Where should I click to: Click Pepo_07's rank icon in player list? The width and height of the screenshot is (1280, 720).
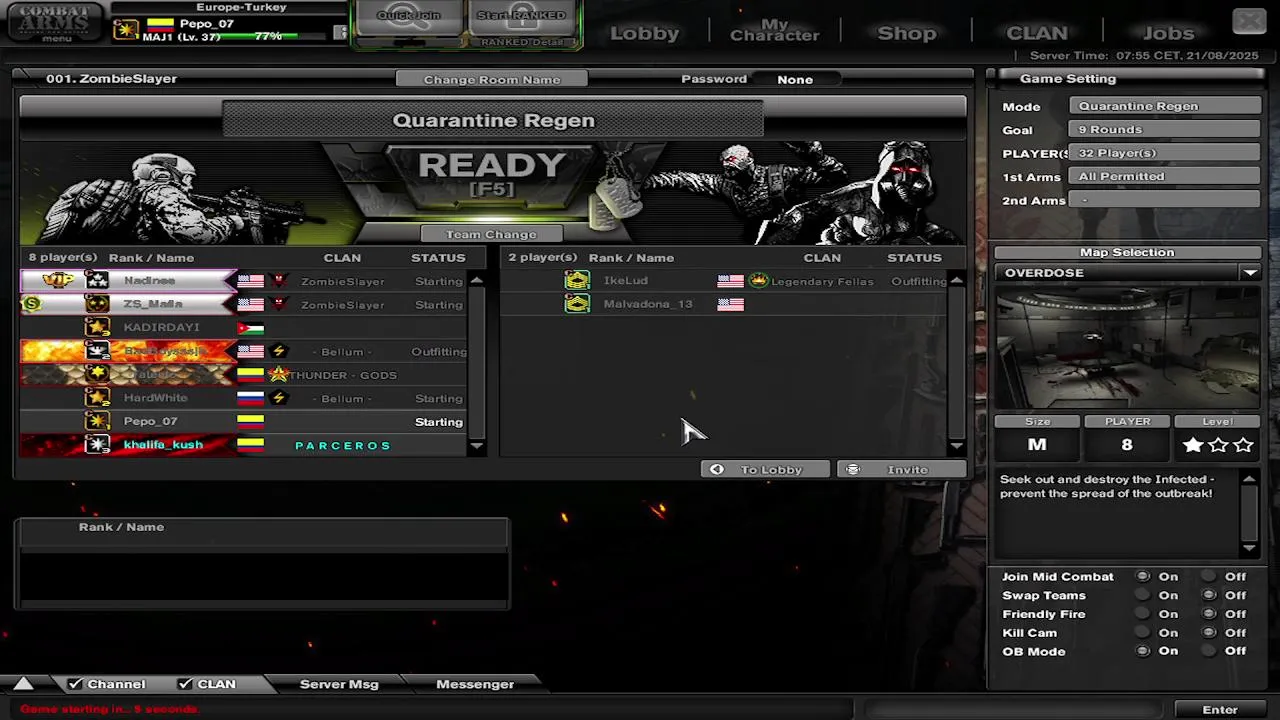coord(97,421)
